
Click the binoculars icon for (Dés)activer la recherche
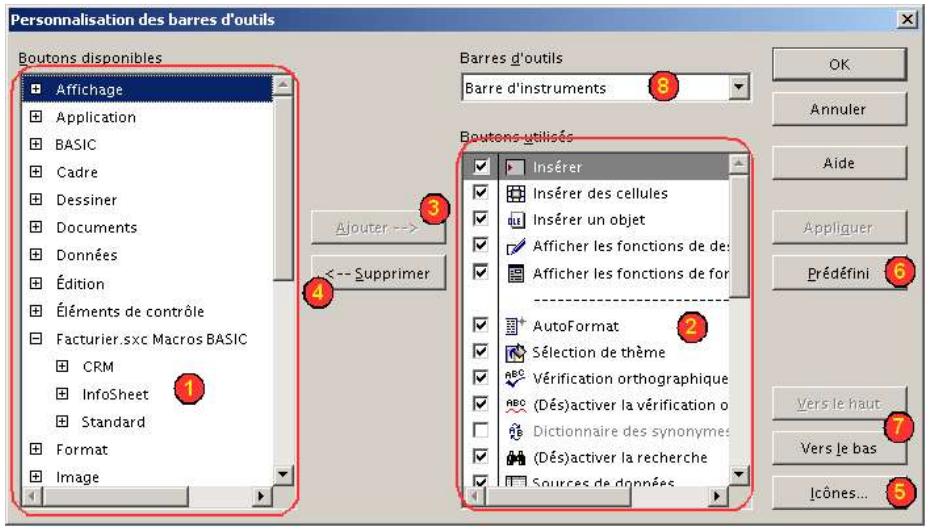click(515, 457)
